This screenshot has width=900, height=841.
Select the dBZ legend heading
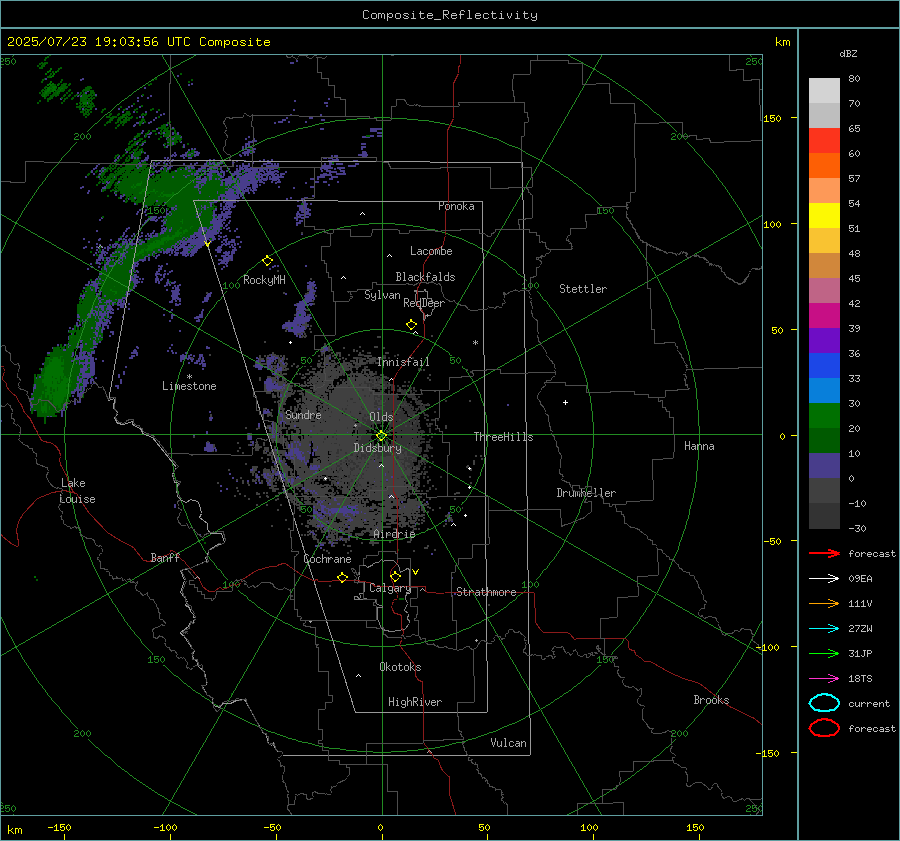[848, 53]
